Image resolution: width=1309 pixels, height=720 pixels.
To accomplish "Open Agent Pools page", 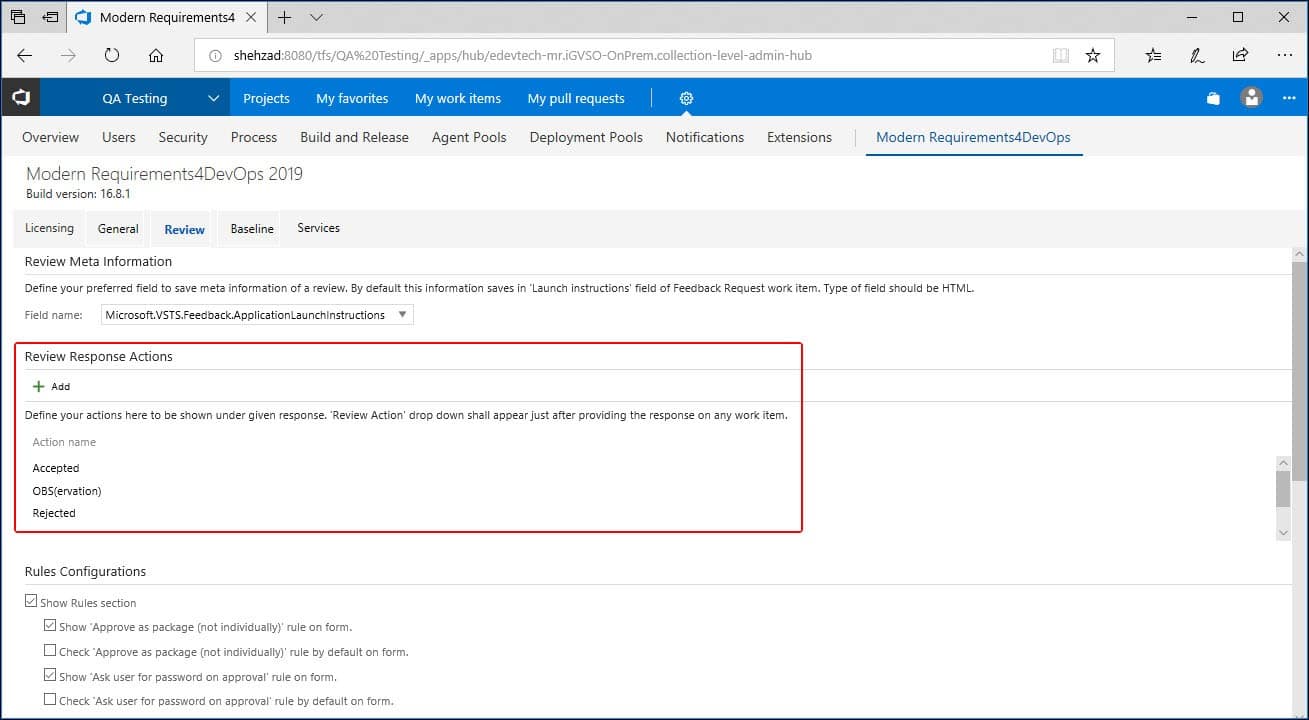I will pos(469,137).
